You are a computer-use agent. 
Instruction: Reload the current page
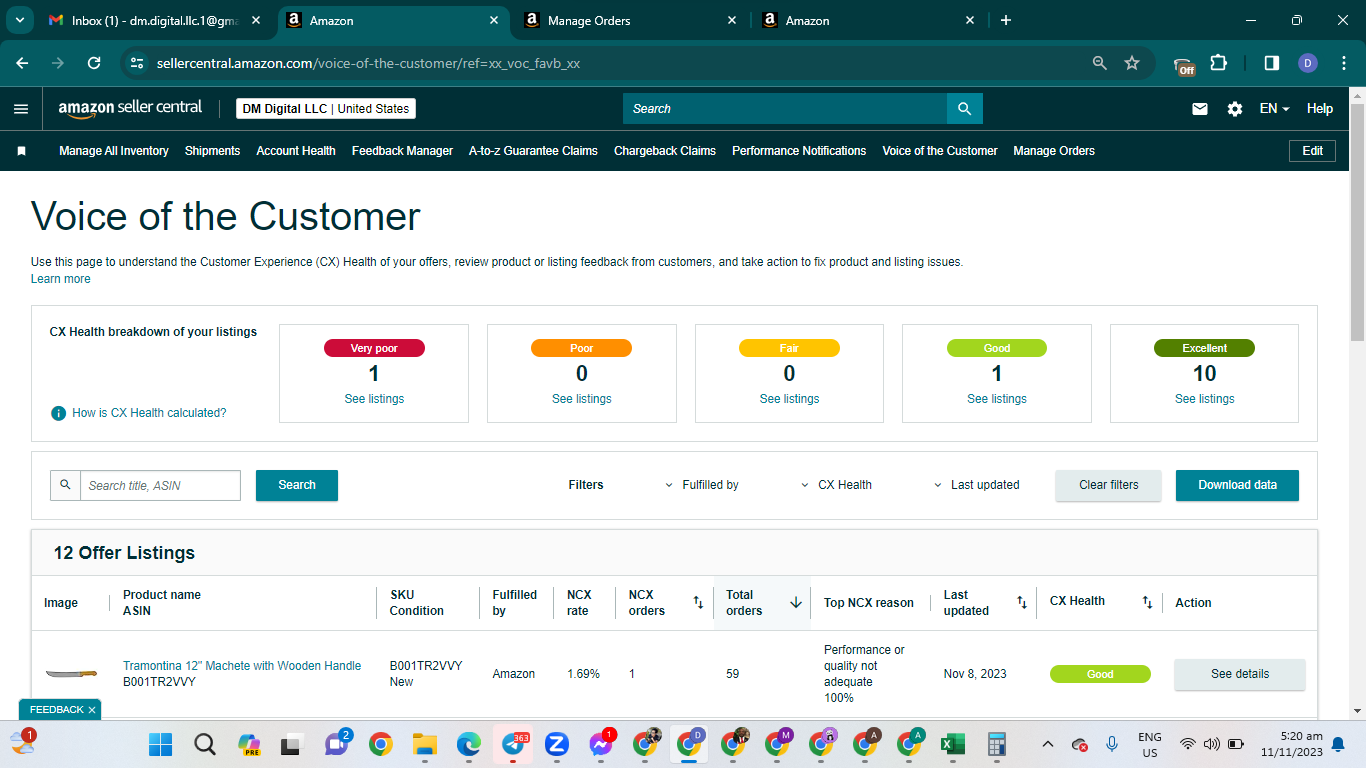click(94, 63)
